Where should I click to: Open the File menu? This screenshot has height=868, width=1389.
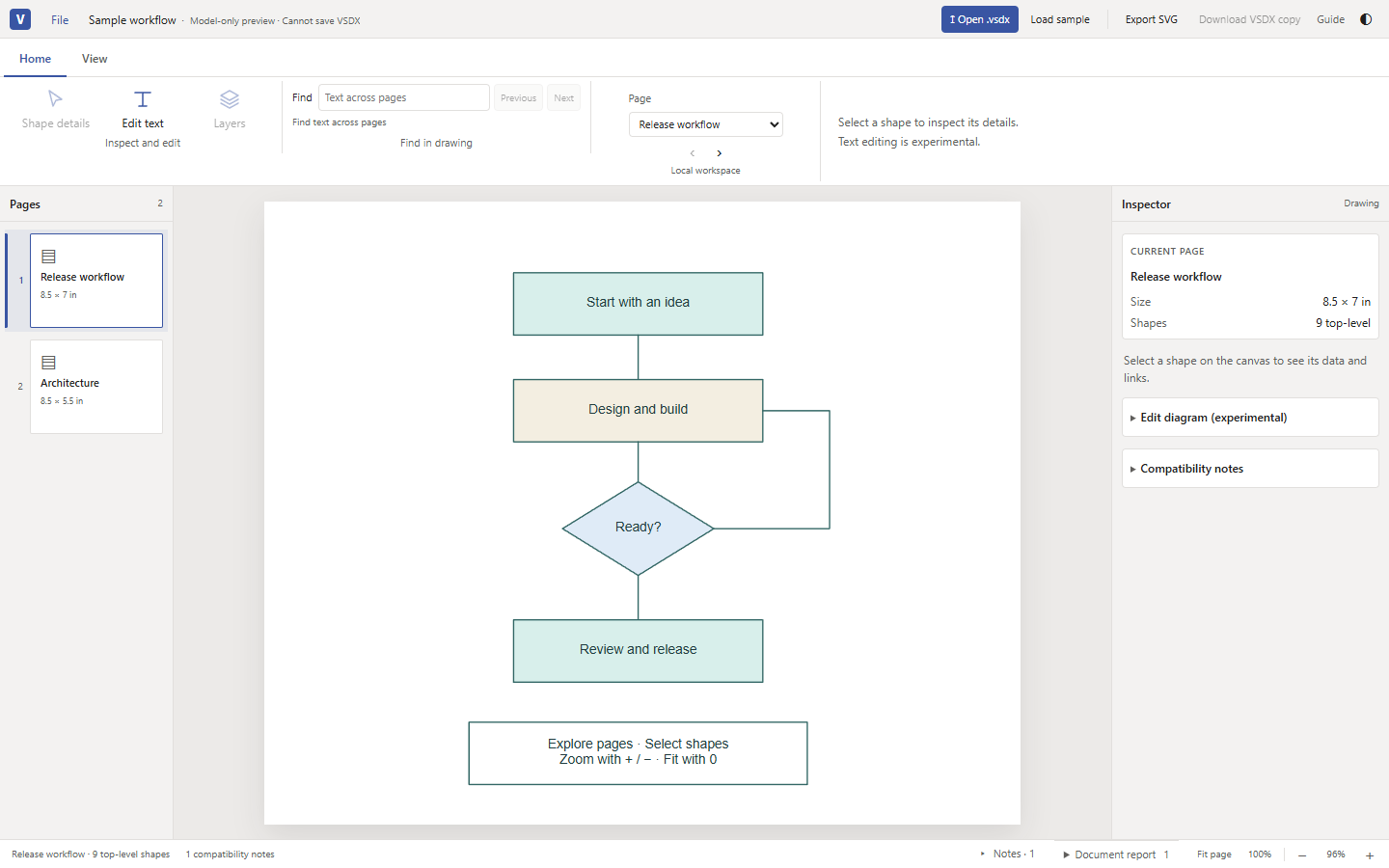(60, 19)
